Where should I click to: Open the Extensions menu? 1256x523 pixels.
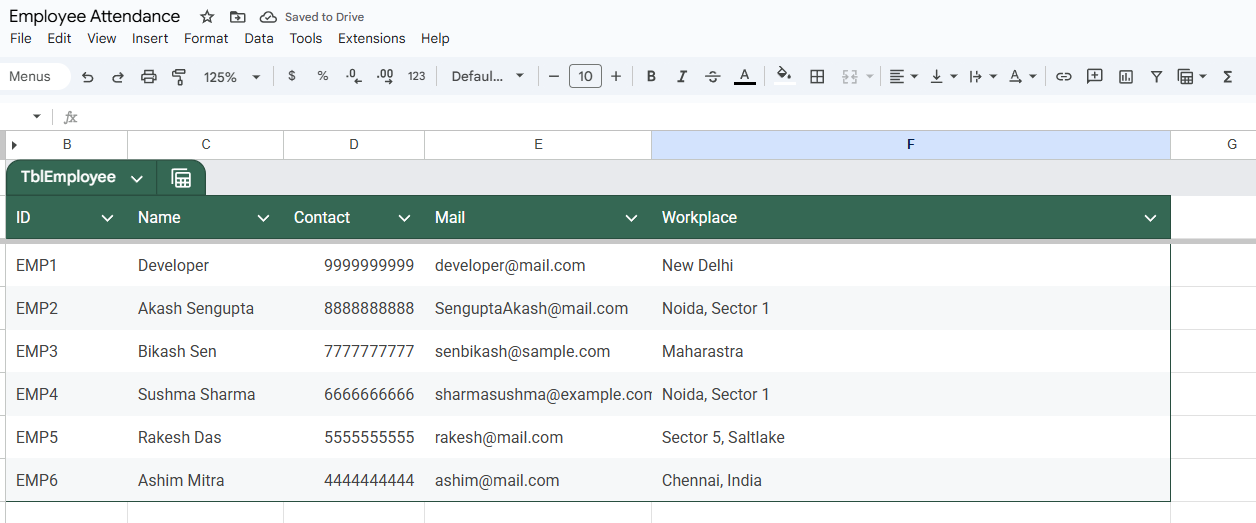371,38
